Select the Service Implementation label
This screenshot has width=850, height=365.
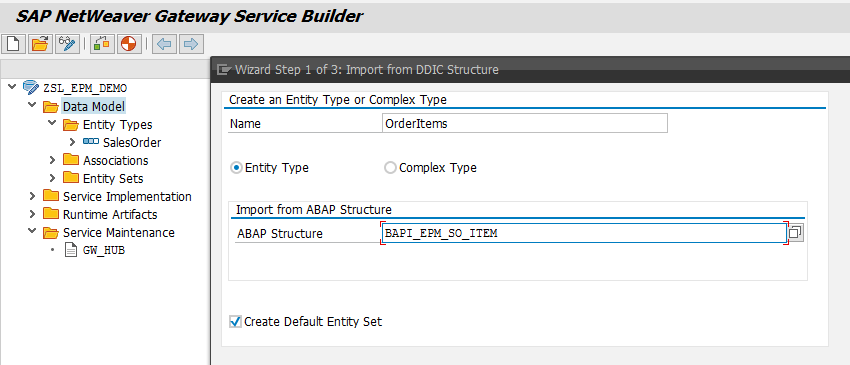(127, 196)
